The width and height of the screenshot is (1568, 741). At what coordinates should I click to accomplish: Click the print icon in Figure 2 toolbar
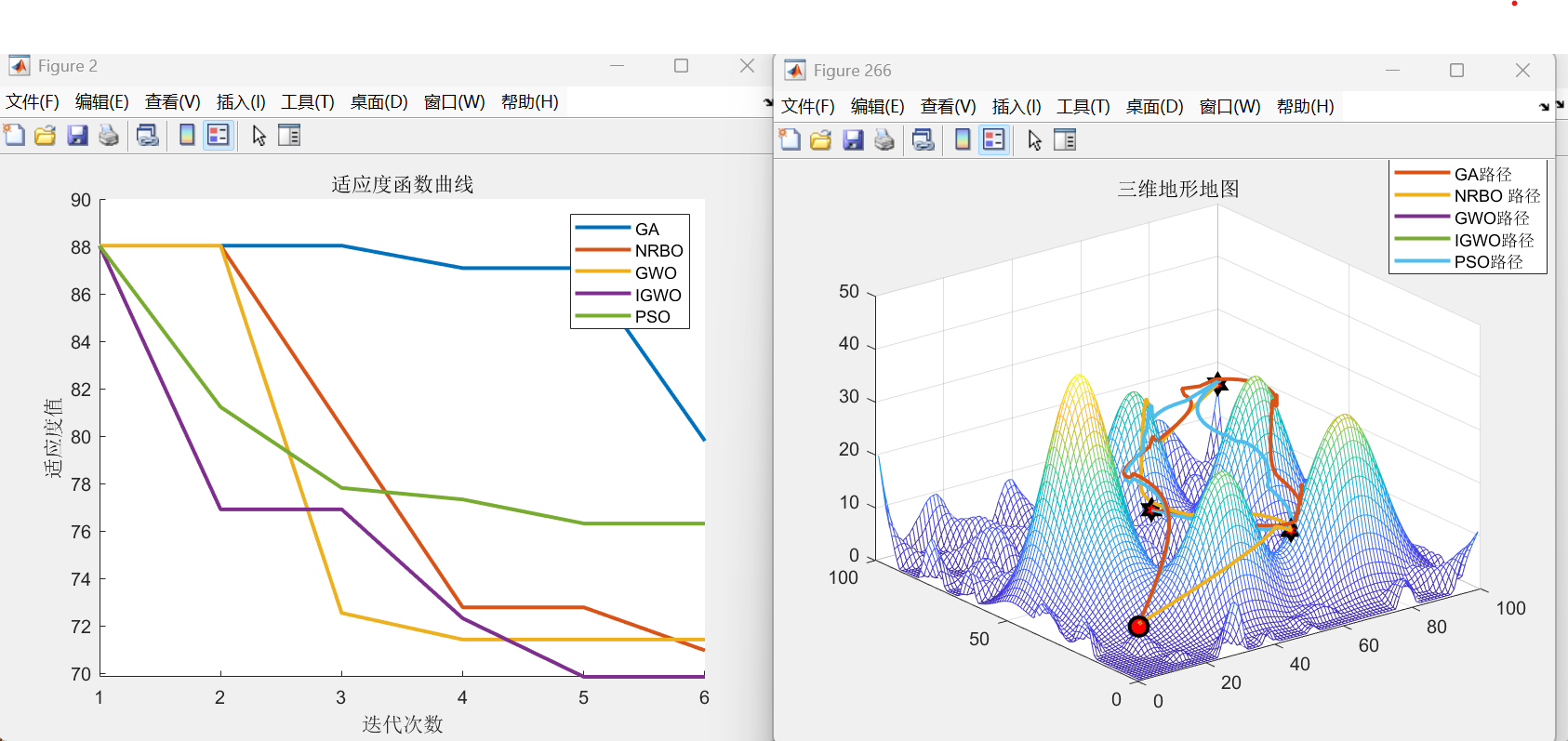(109, 136)
